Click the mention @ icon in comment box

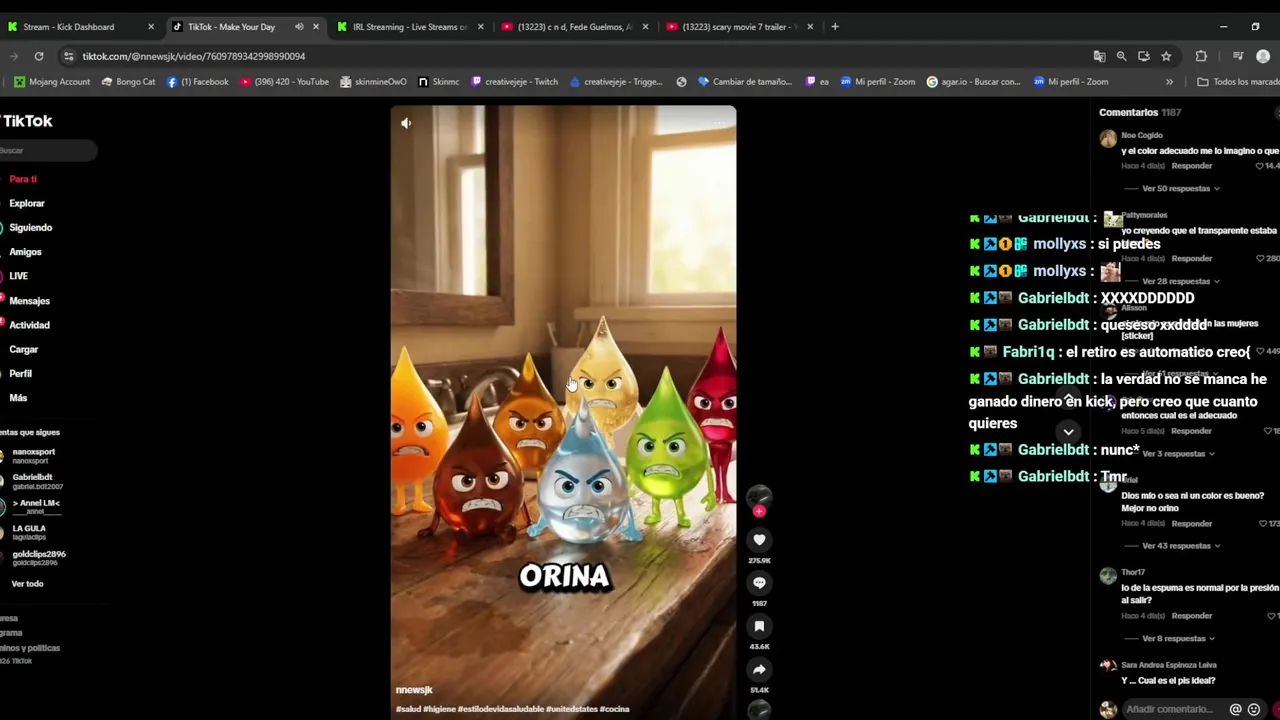[x=1236, y=710]
